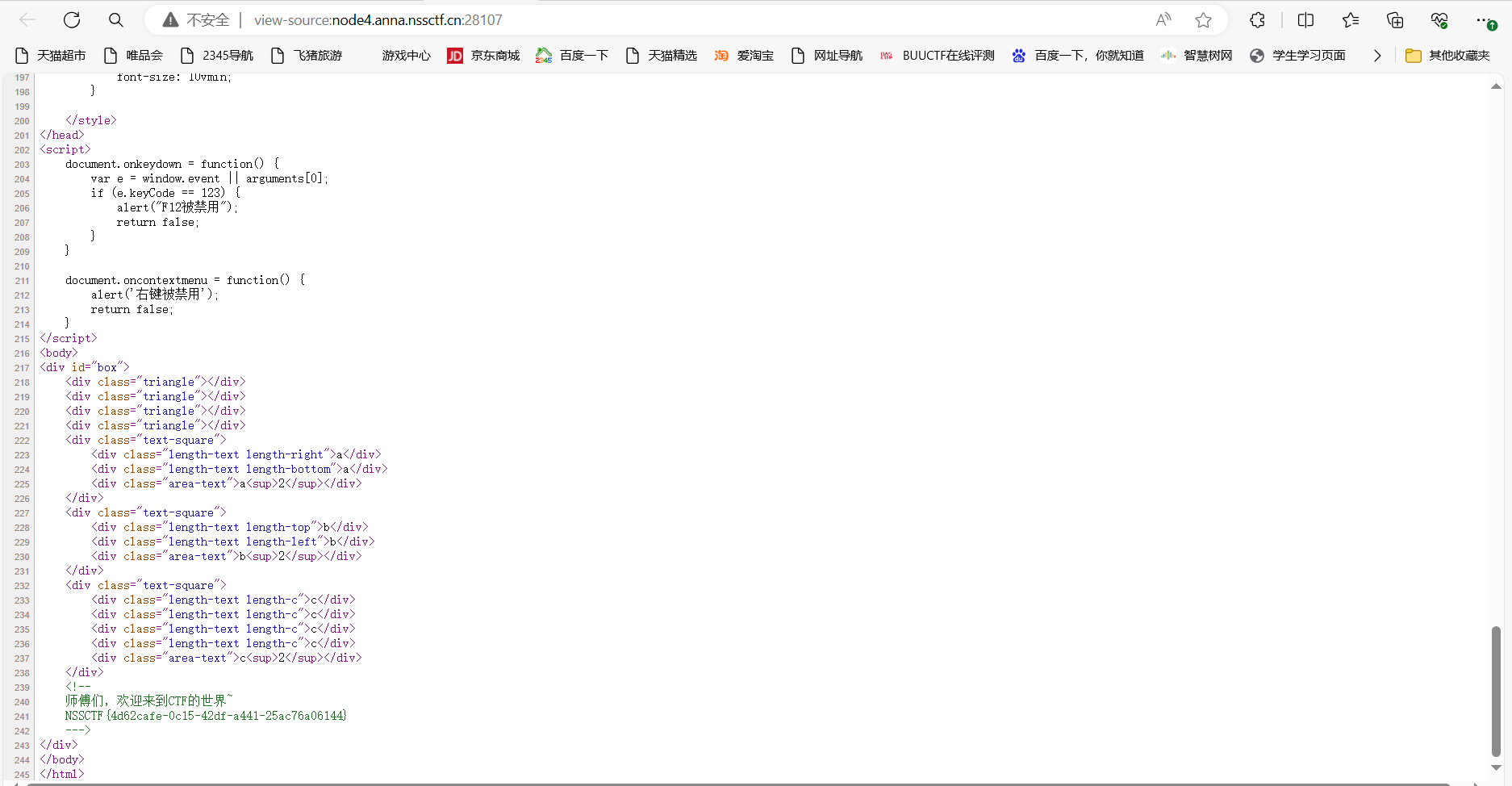
Task: Open the 其他收藏夹 folder
Action: (x=1448, y=55)
